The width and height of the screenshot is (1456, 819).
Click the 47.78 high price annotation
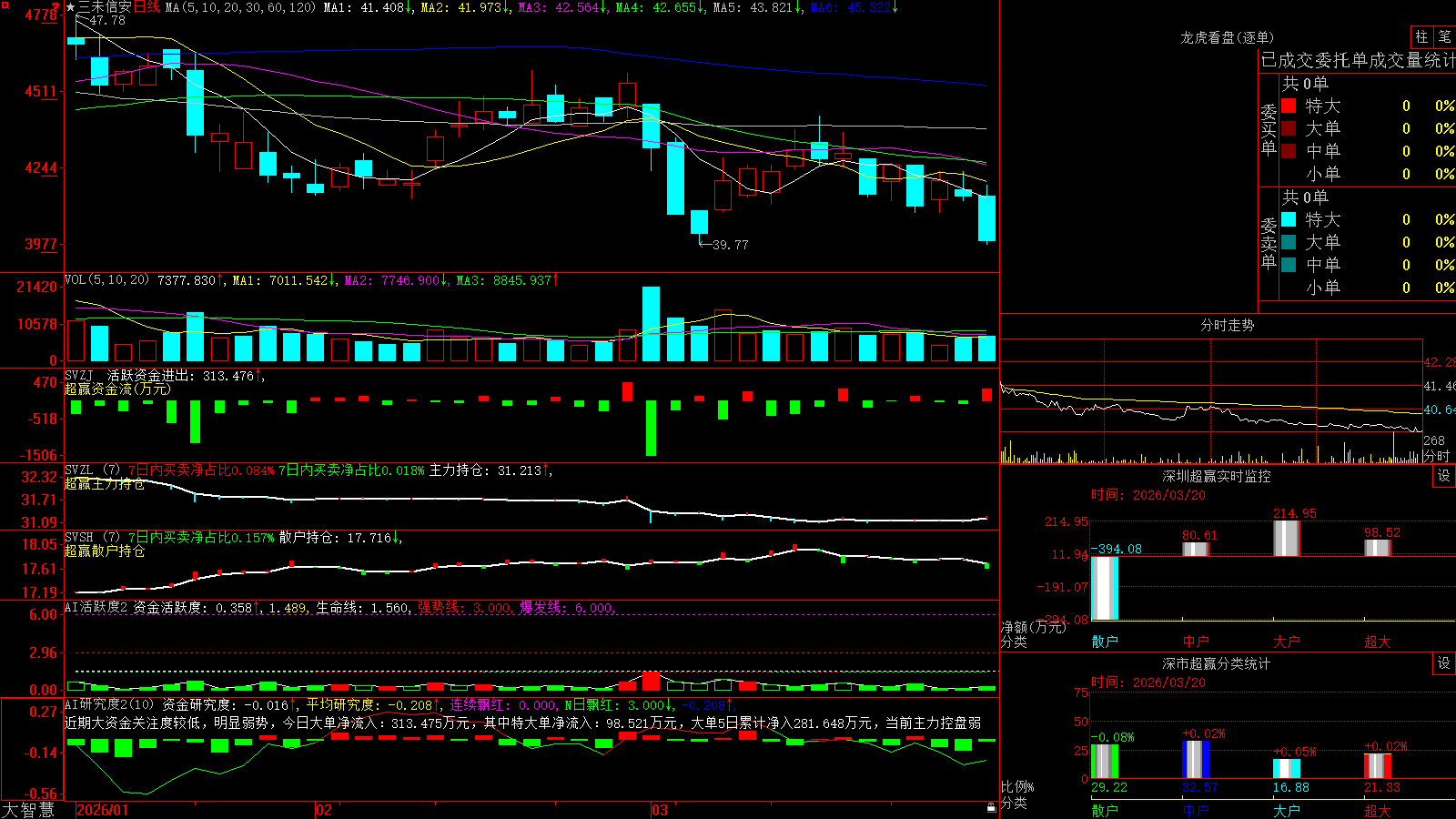click(107, 20)
